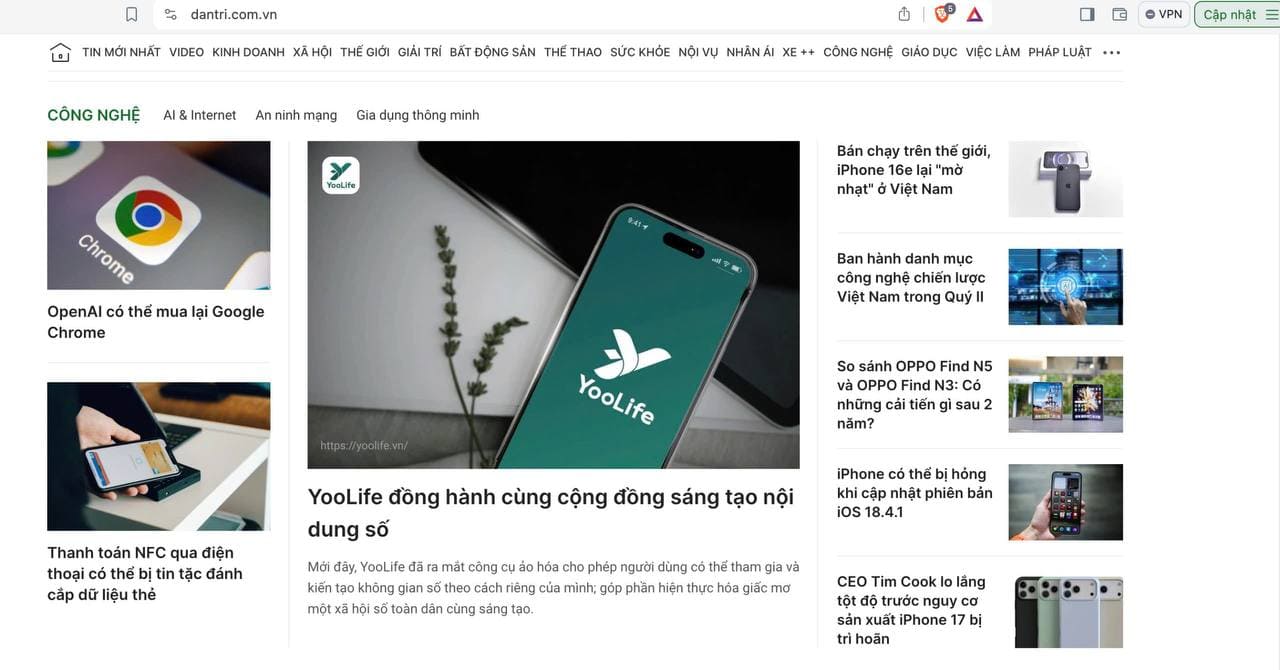1280x670 pixels.
Task: Open the CÔNG NGHỆ menu item
Action: 858,52
